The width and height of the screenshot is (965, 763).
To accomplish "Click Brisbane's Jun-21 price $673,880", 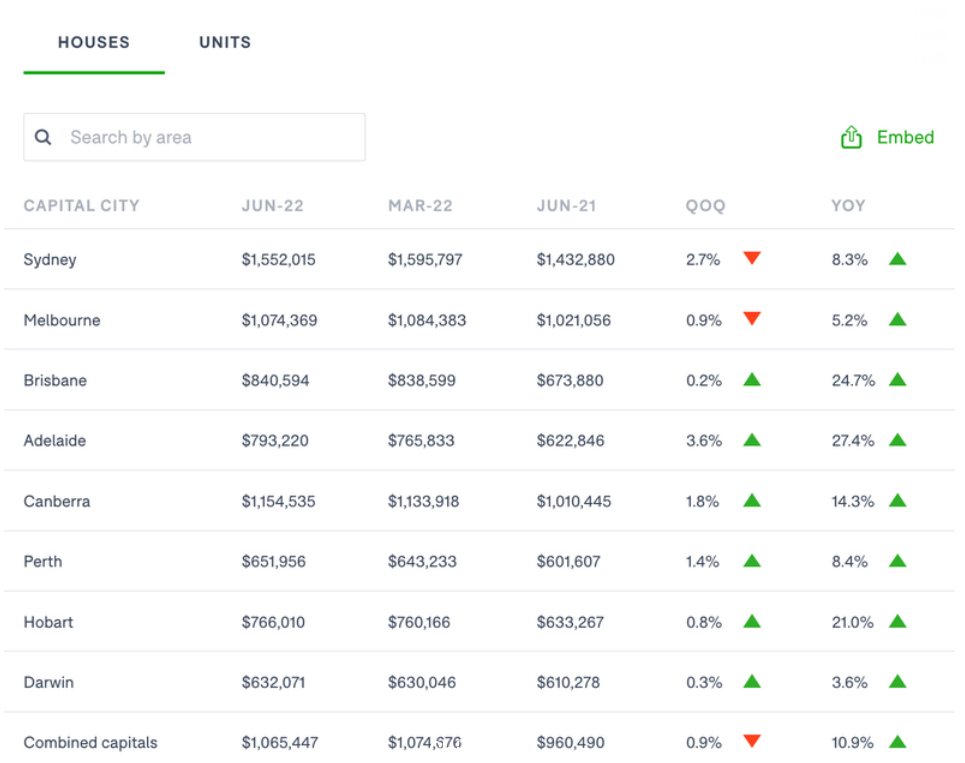I will point(570,380).
